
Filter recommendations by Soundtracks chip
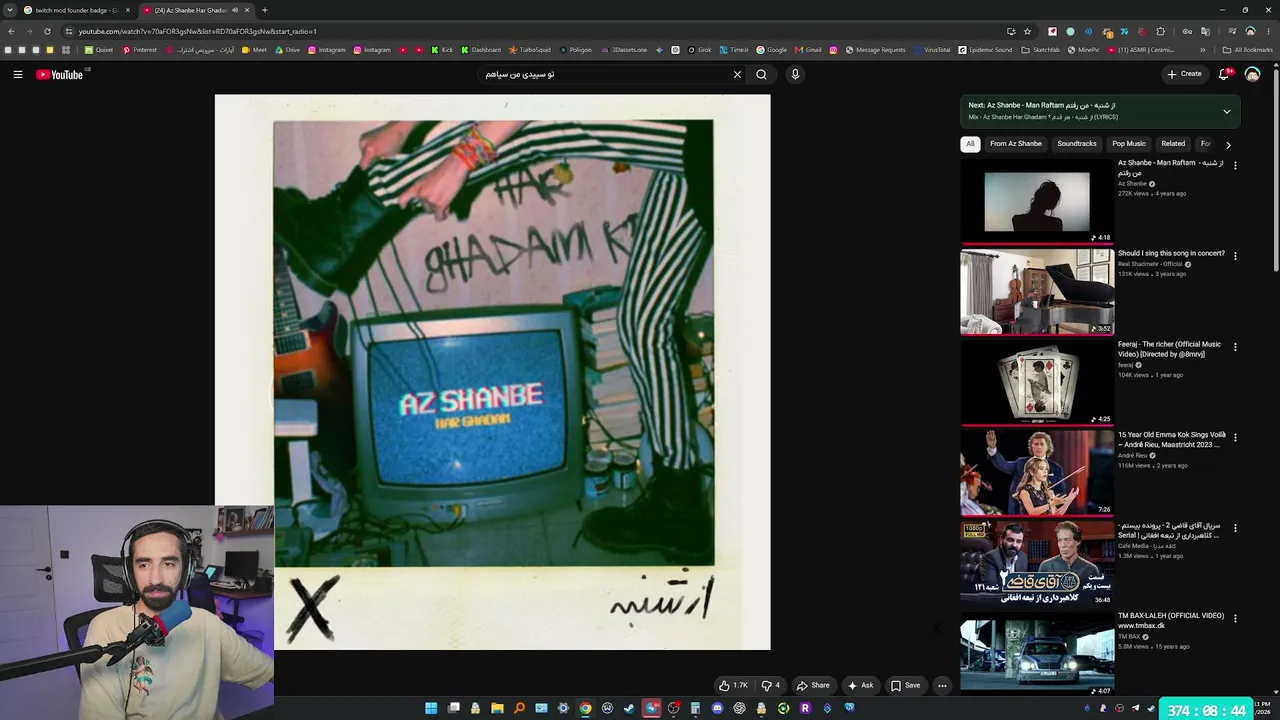click(x=1077, y=144)
